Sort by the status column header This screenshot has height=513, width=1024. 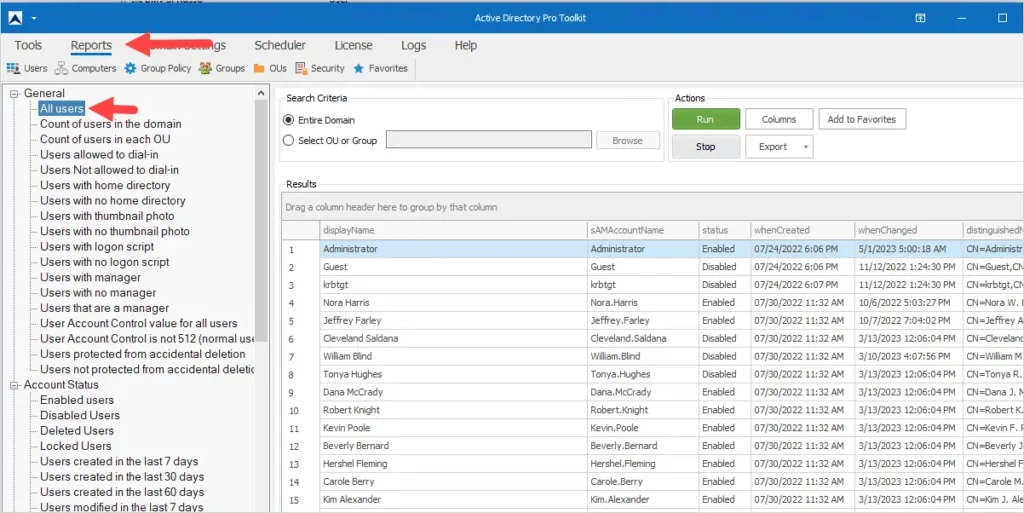(725, 230)
